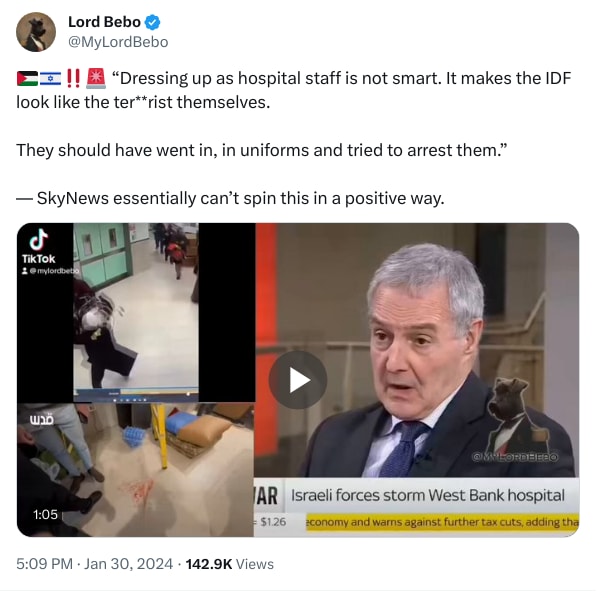Open the Lord Bebo display name
Screen dimensions: 611x591
104,22
